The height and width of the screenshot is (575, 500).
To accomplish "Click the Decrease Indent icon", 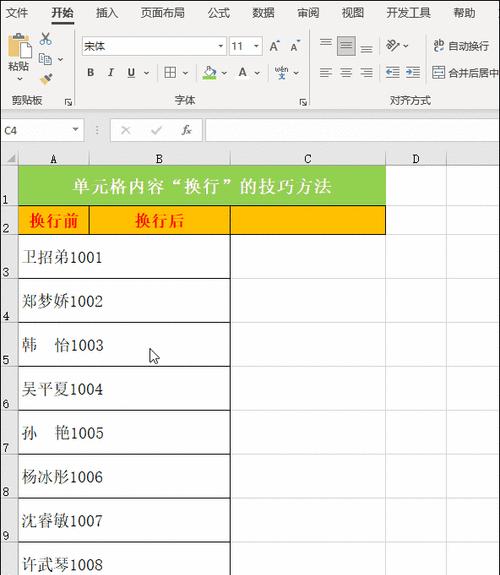I will [x=393, y=72].
